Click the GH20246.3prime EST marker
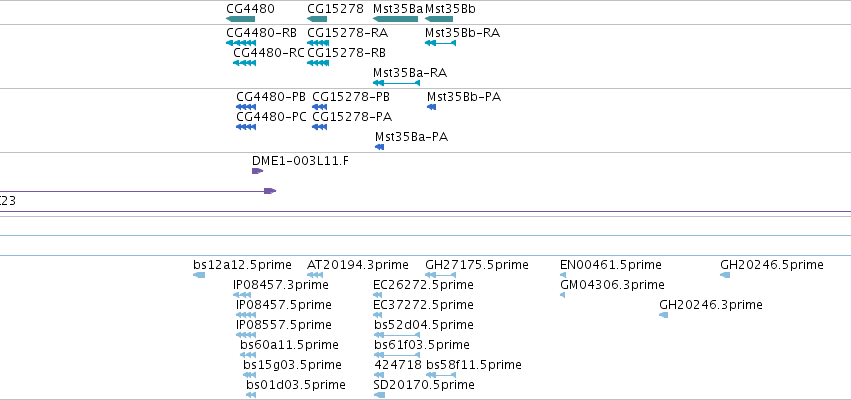 click(x=663, y=315)
